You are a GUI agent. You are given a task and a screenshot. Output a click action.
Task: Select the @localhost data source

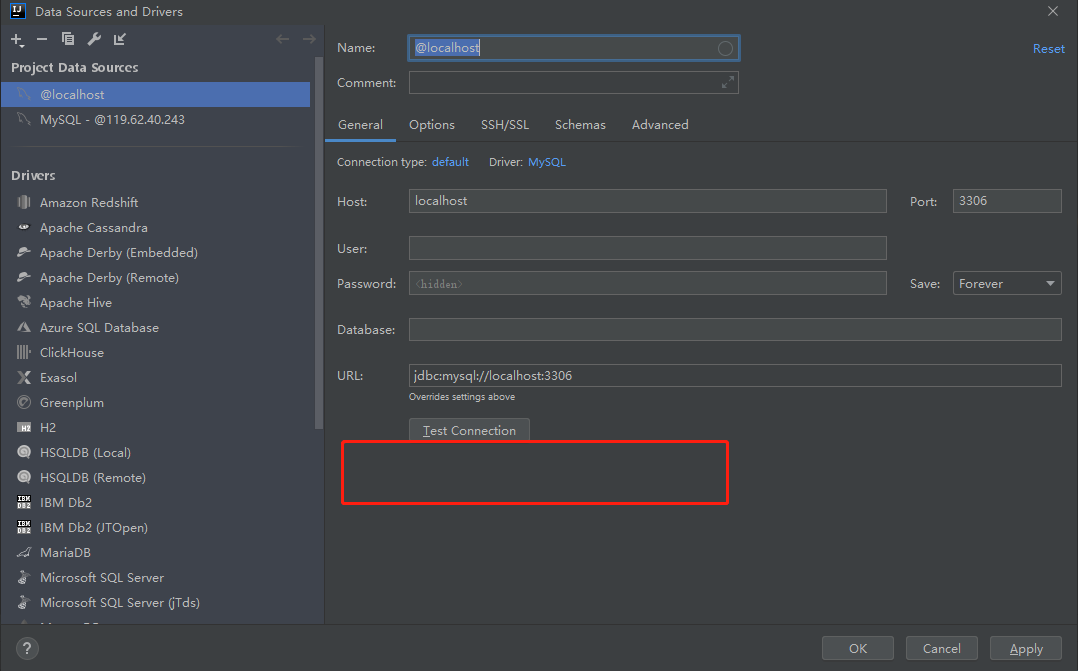pyautogui.click(x=155, y=94)
